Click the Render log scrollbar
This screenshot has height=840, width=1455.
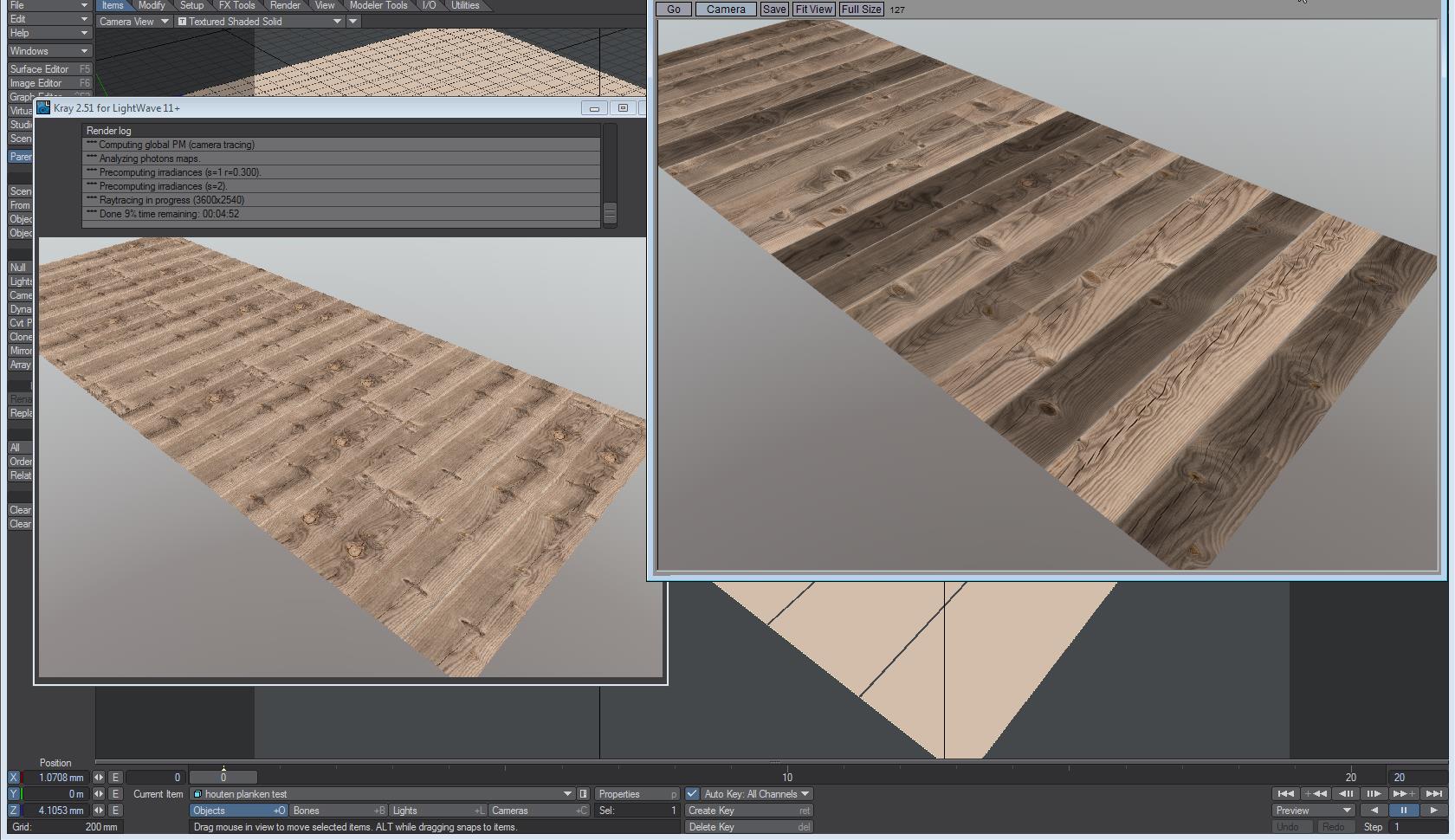pyautogui.click(x=610, y=212)
